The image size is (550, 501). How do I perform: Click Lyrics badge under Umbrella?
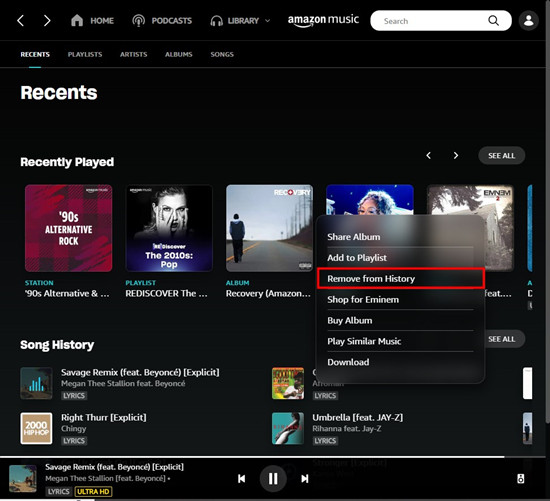coord(325,441)
